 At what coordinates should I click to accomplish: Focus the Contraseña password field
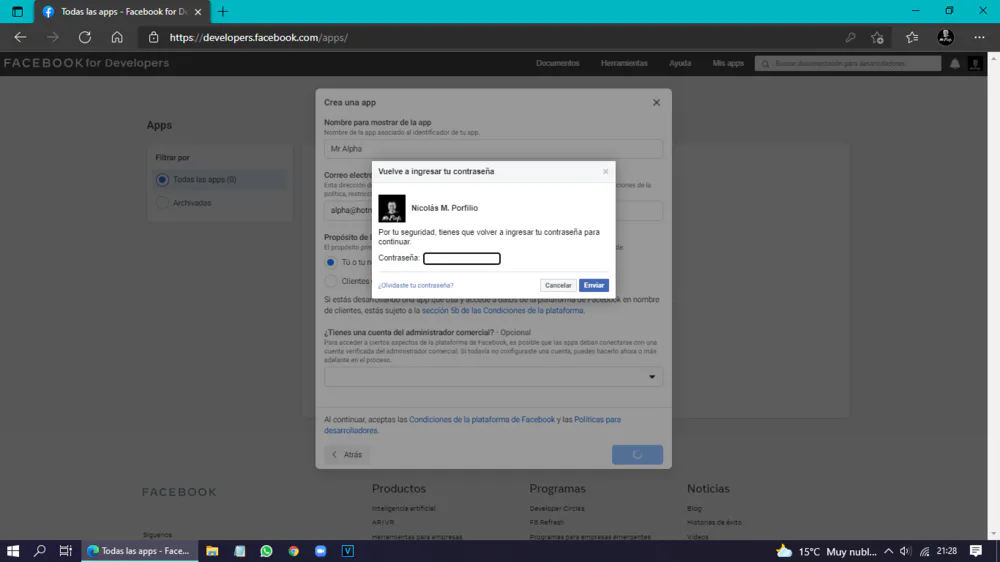click(461, 259)
